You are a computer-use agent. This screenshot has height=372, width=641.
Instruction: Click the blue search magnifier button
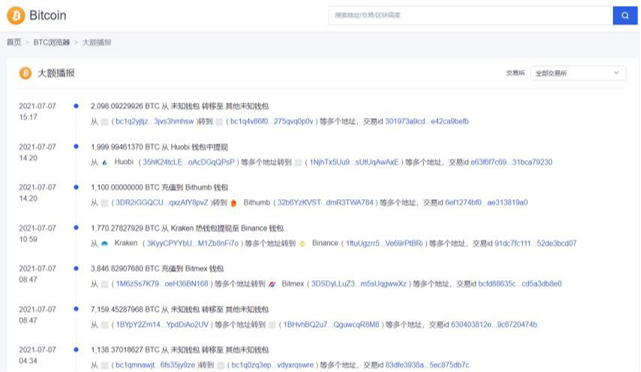(x=625, y=16)
